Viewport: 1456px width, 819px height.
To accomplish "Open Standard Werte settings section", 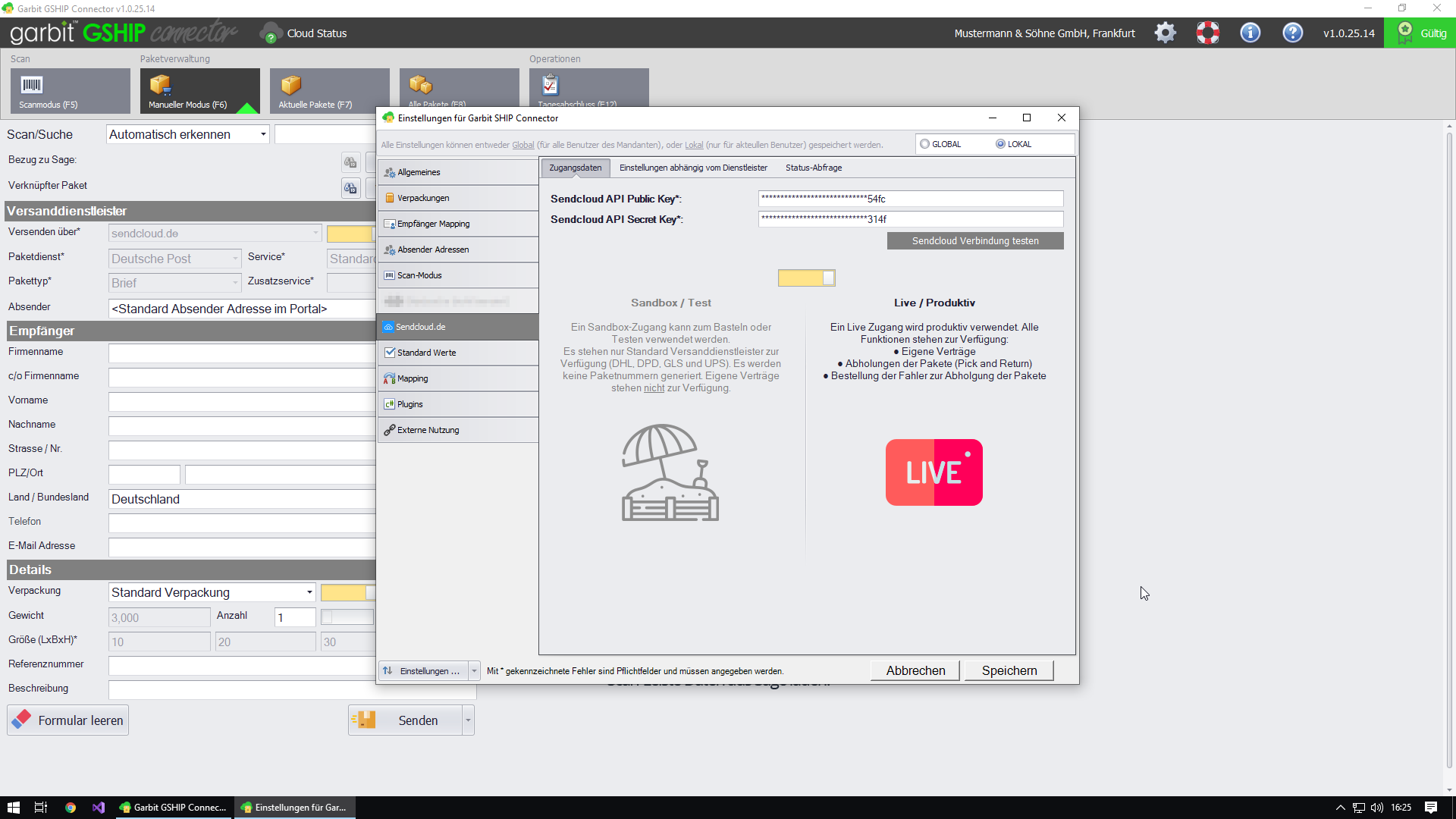I will (458, 353).
